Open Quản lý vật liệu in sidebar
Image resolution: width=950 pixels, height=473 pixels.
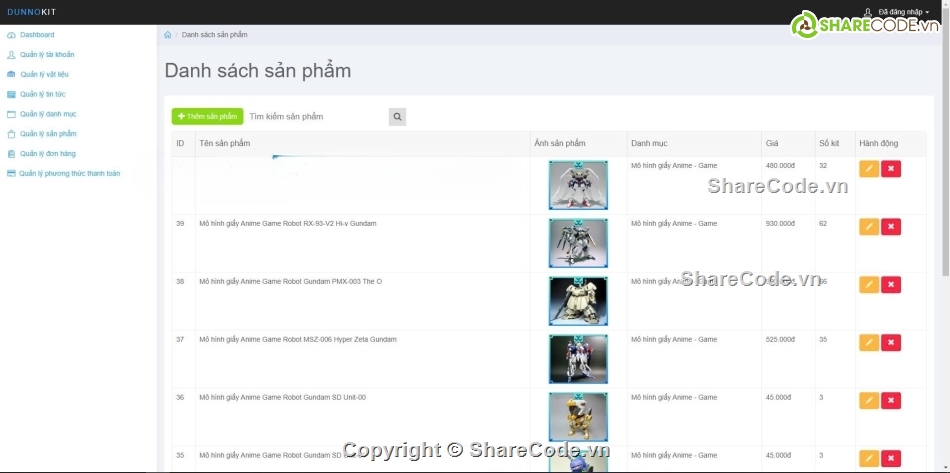pyautogui.click(x=44, y=74)
